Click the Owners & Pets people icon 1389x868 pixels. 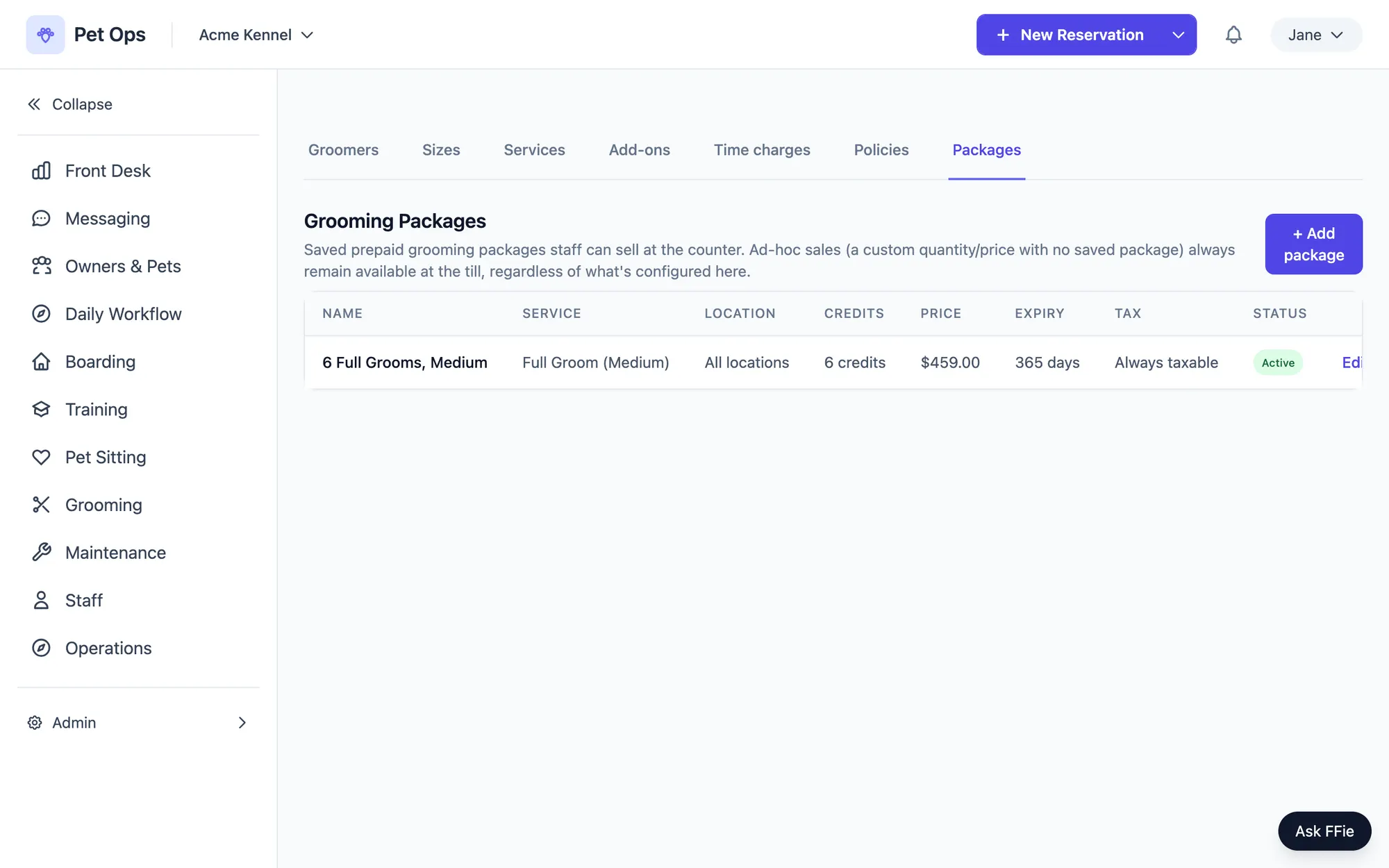coord(41,266)
